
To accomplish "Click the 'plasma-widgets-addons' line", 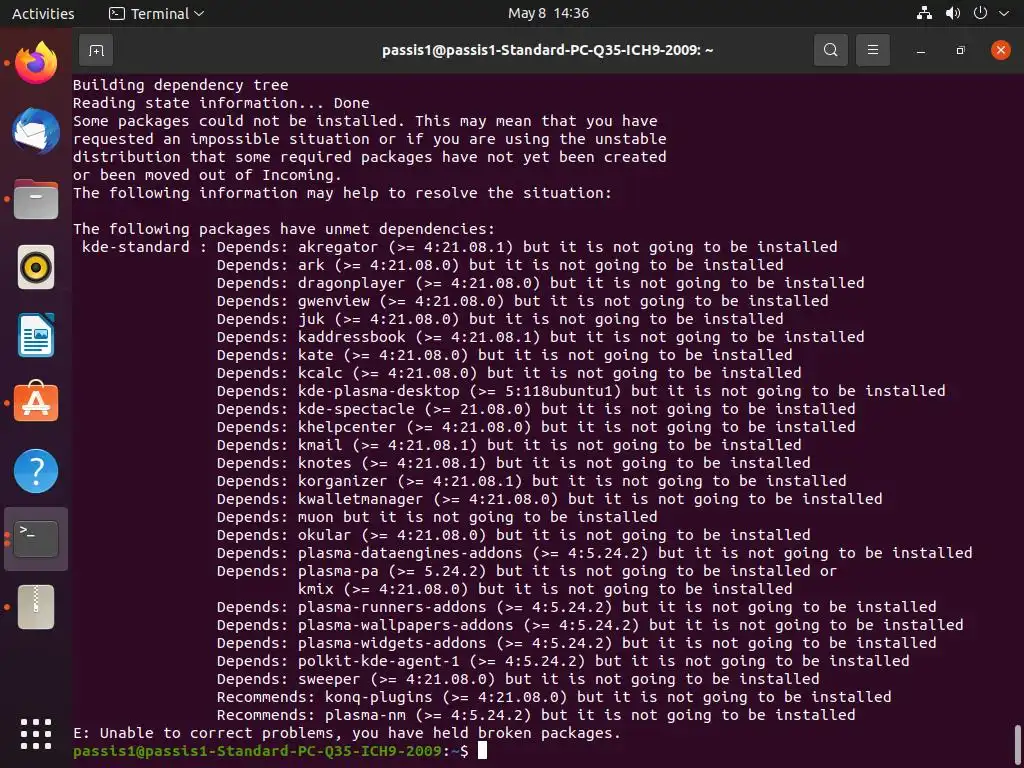I will pyautogui.click(x=577, y=643).
